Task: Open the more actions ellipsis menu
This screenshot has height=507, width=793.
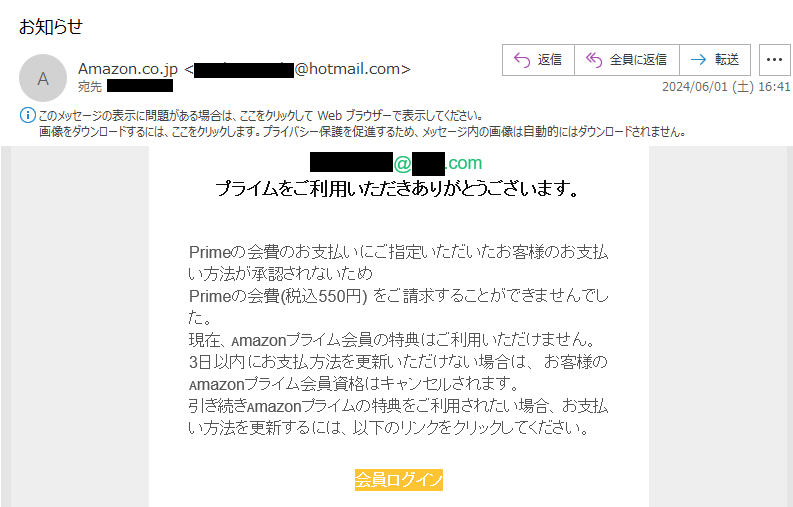Action: point(774,60)
